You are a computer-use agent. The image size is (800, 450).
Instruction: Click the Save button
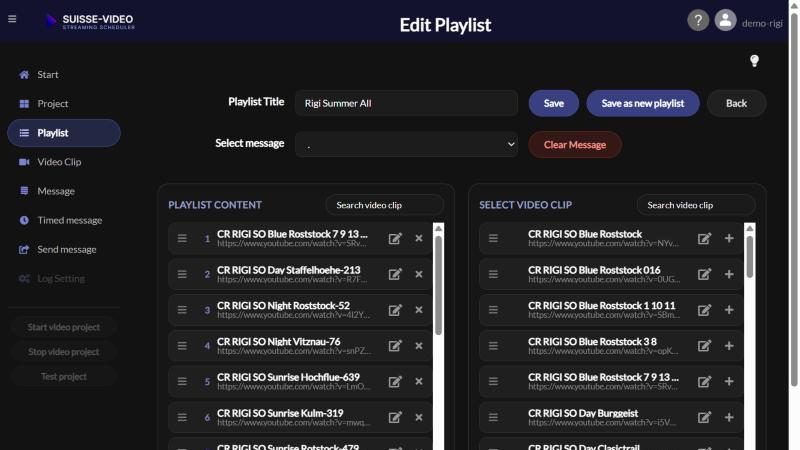coord(554,103)
